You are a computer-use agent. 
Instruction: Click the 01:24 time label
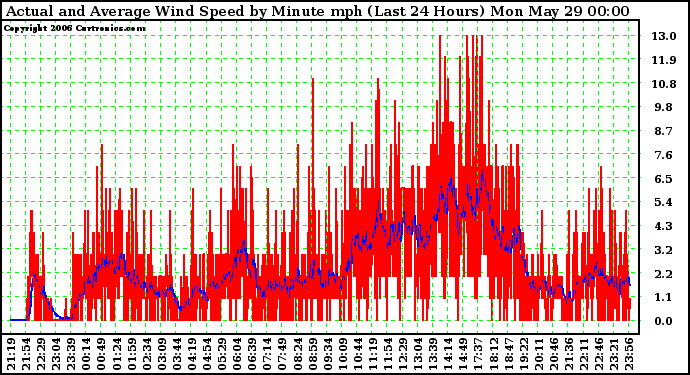tap(117, 354)
